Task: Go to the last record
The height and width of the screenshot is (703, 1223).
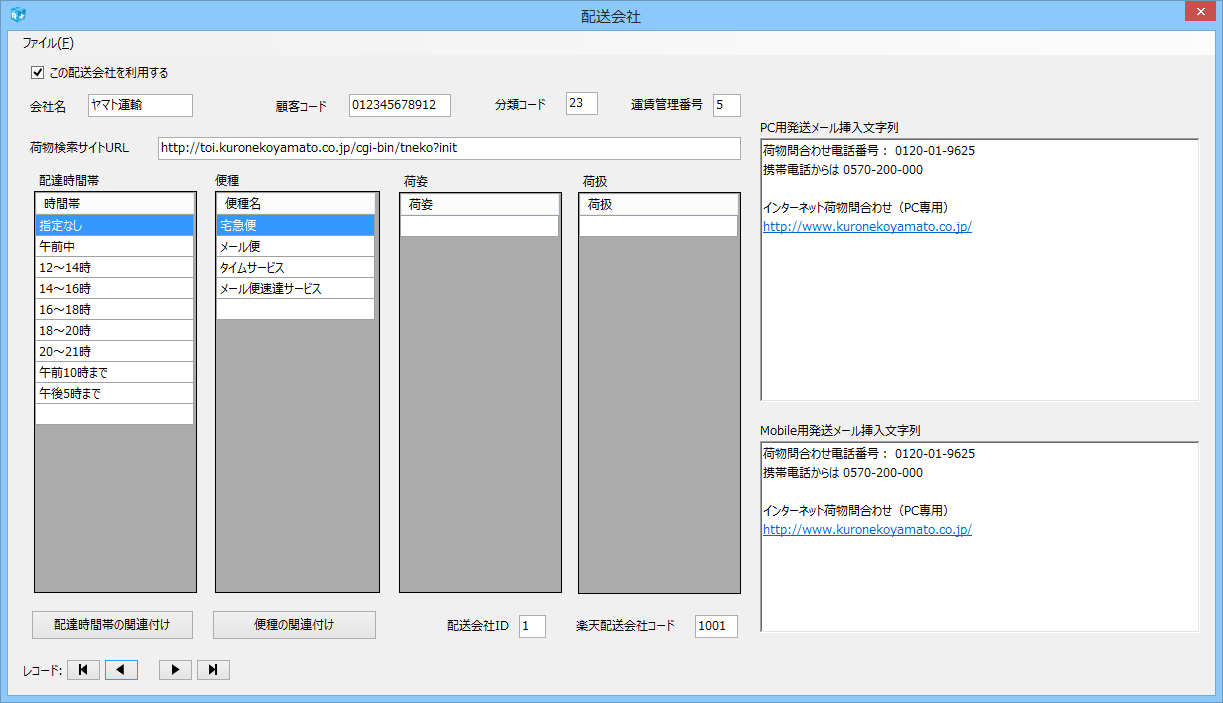Action: click(x=213, y=670)
